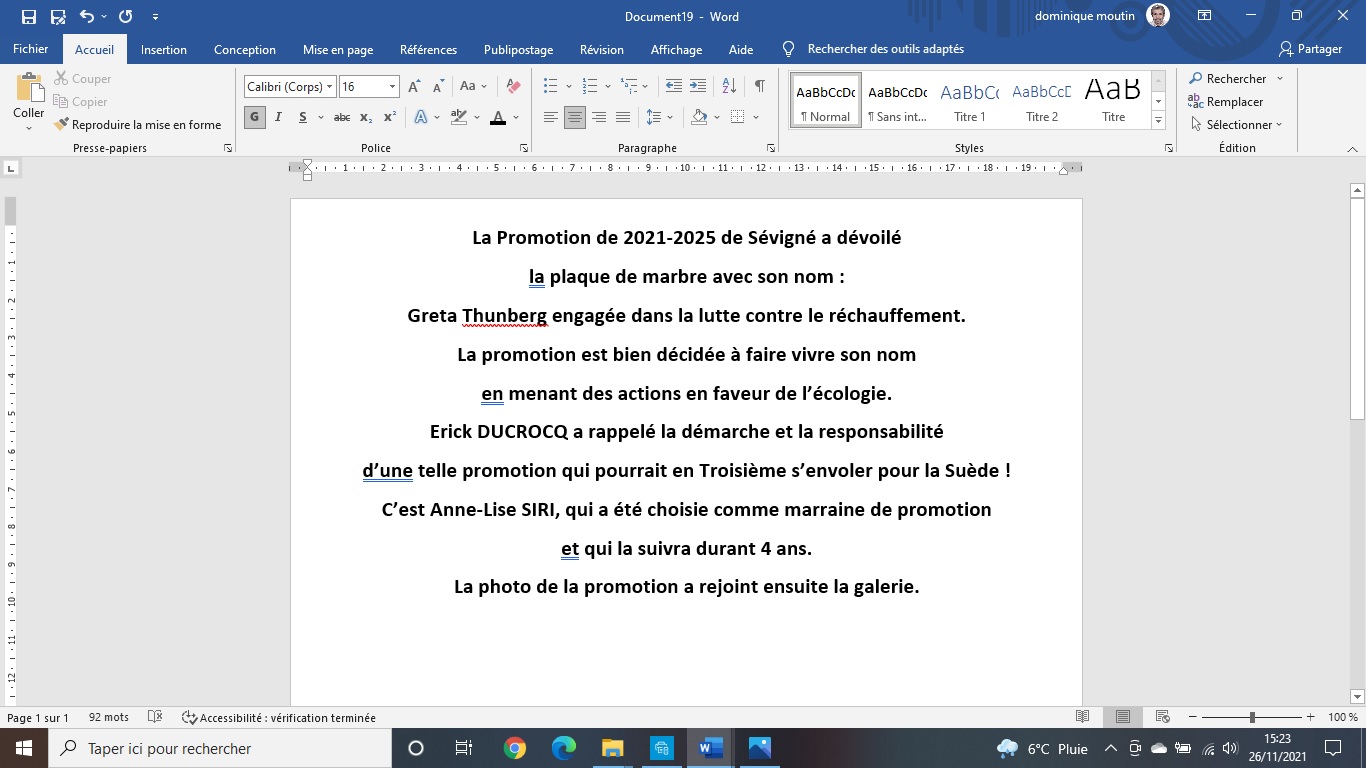The width and height of the screenshot is (1366, 768).
Task: Switch to the Mise en page tab
Action: 338,49
